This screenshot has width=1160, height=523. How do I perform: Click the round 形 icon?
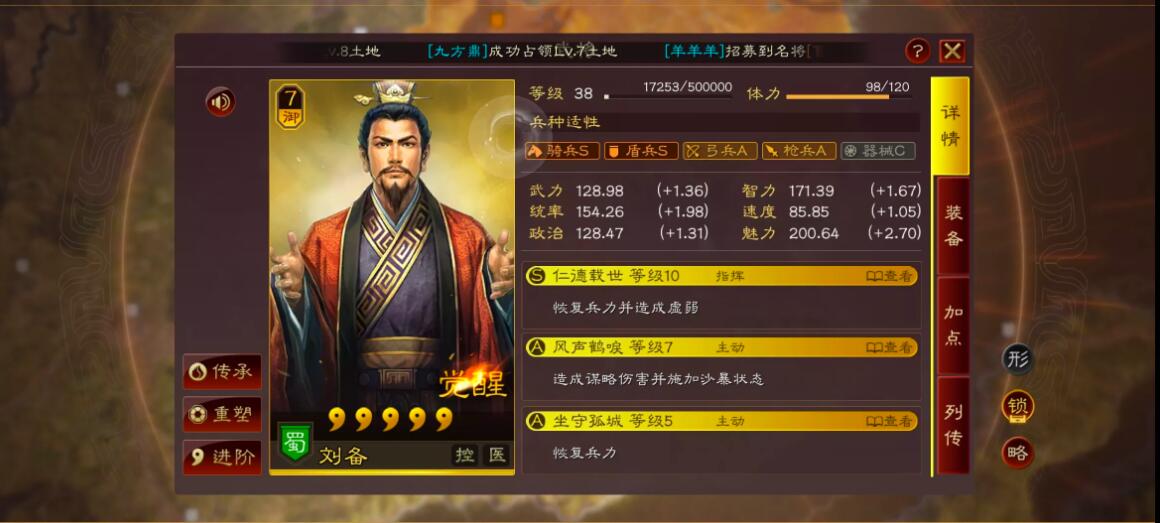1017,360
